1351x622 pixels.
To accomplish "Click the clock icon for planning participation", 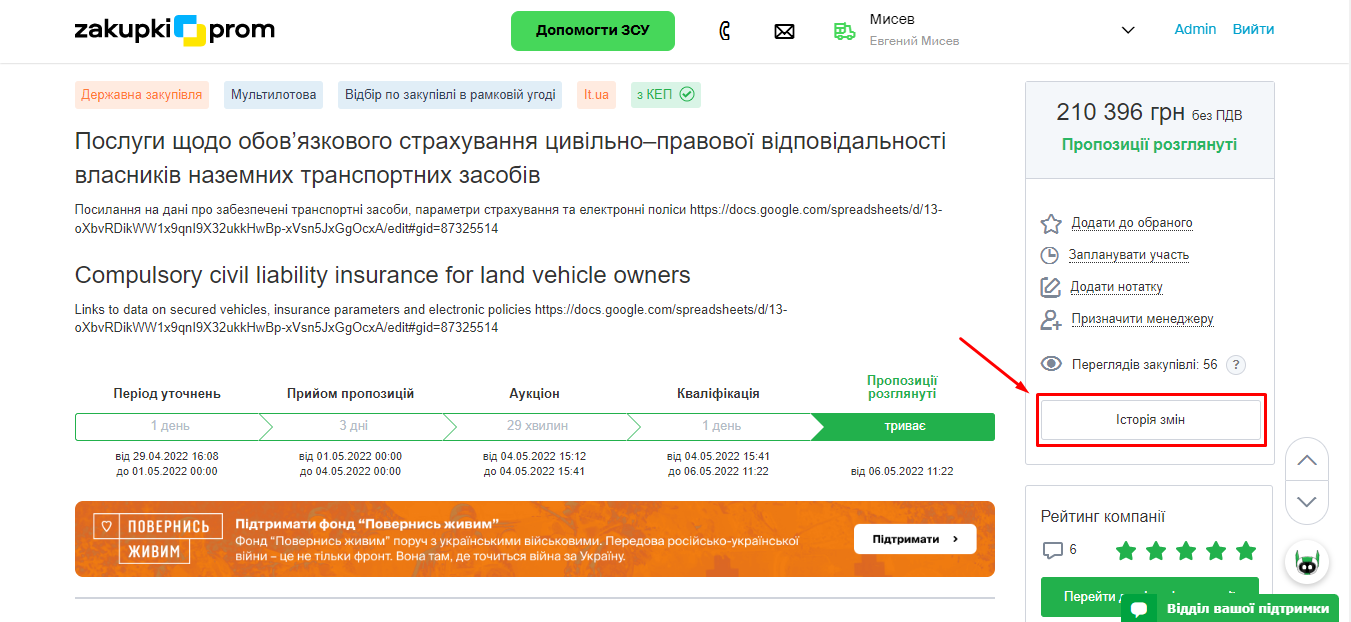I will point(1050,255).
